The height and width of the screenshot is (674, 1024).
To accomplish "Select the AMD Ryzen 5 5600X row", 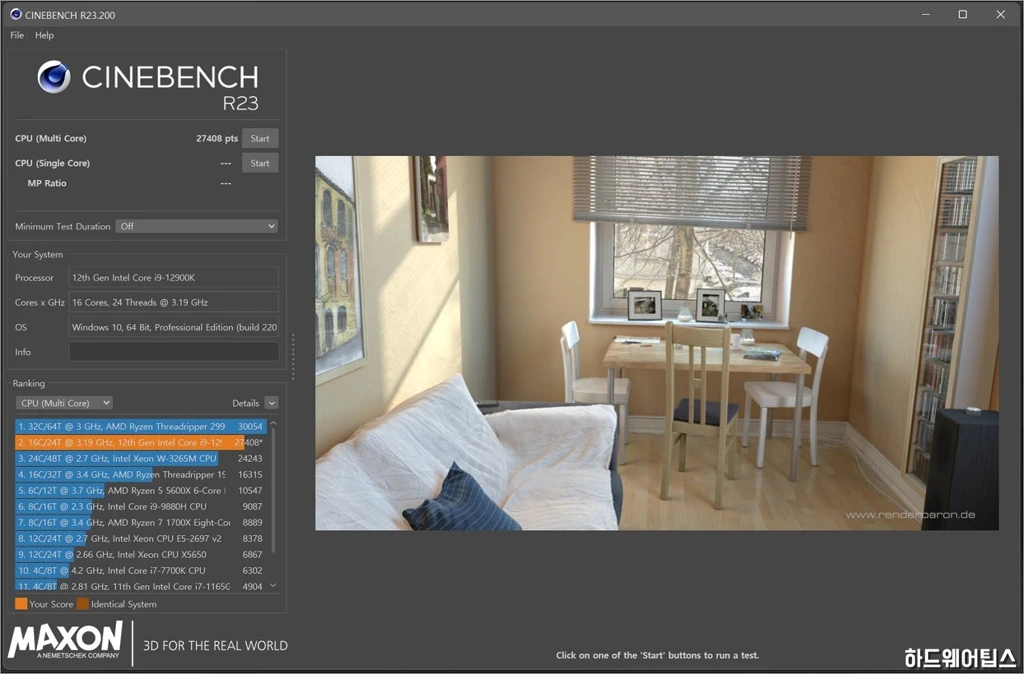I will point(140,490).
